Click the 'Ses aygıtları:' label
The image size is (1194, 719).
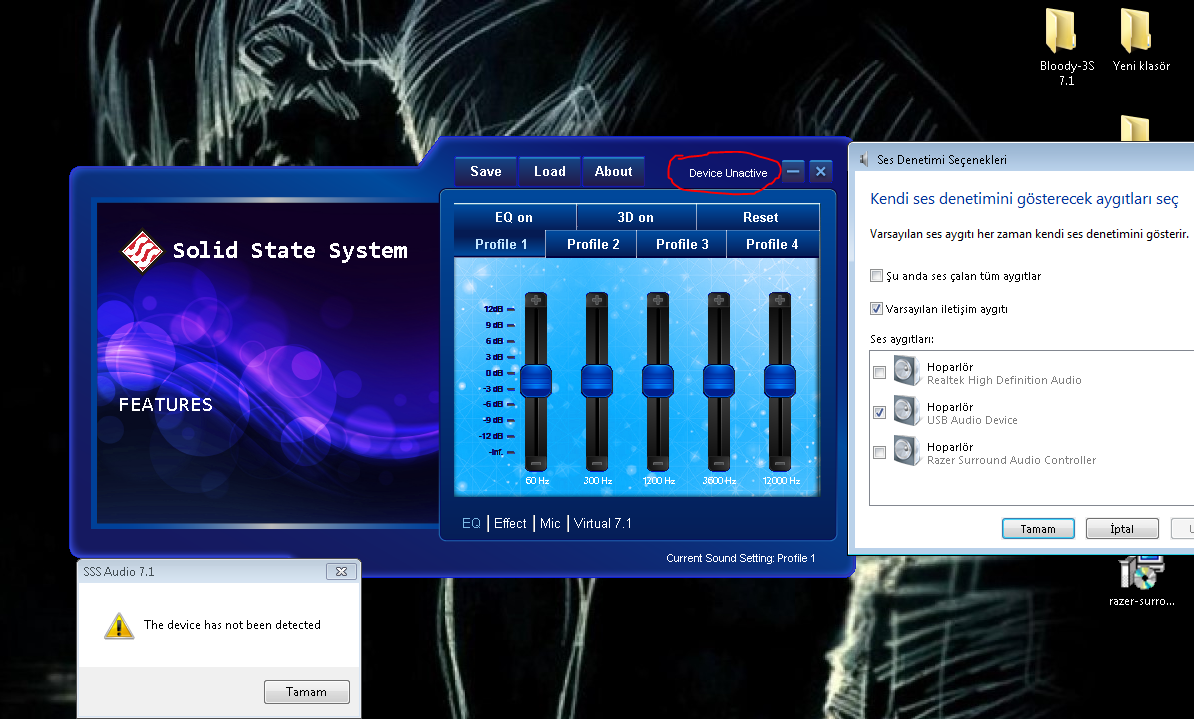[902, 339]
